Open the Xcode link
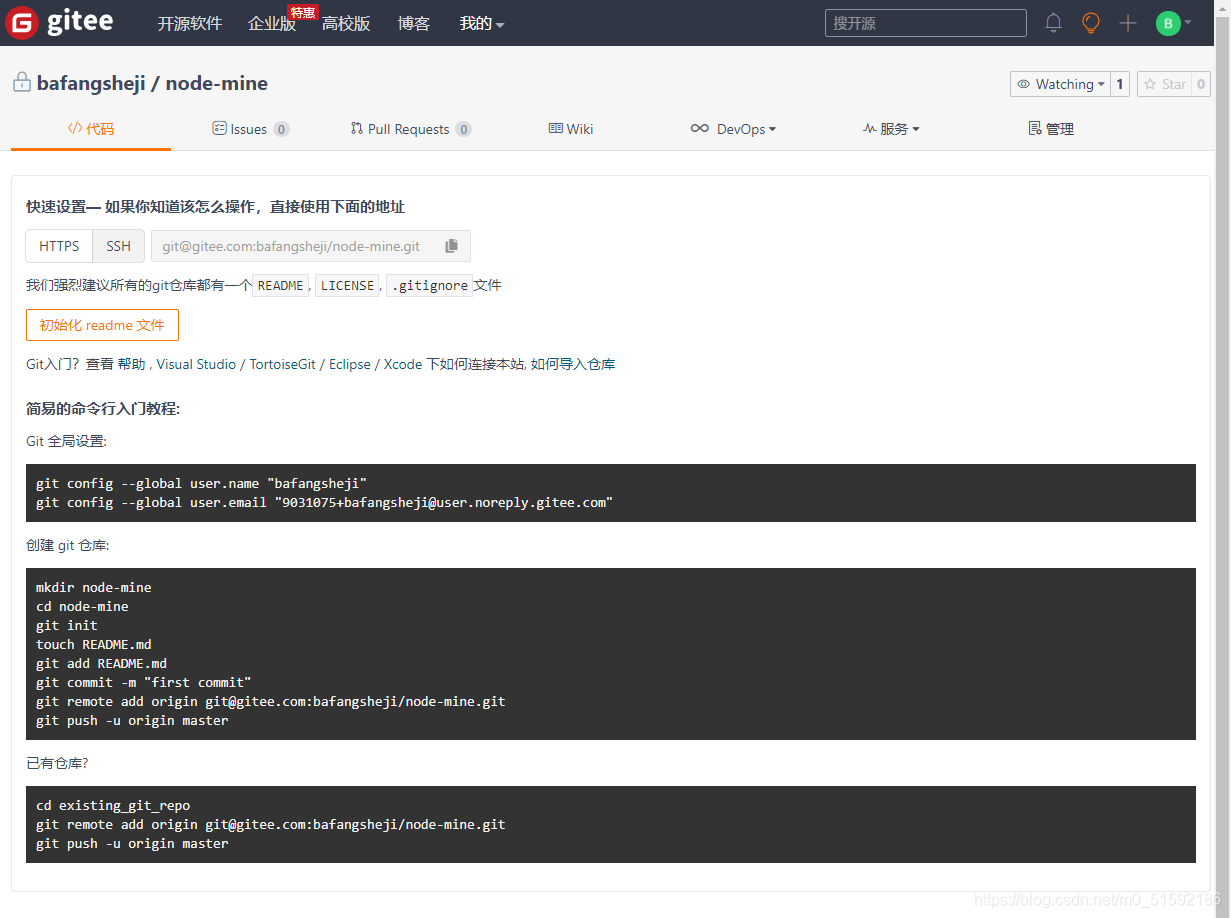Image resolution: width=1231 pixels, height=918 pixels. [x=403, y=364]
